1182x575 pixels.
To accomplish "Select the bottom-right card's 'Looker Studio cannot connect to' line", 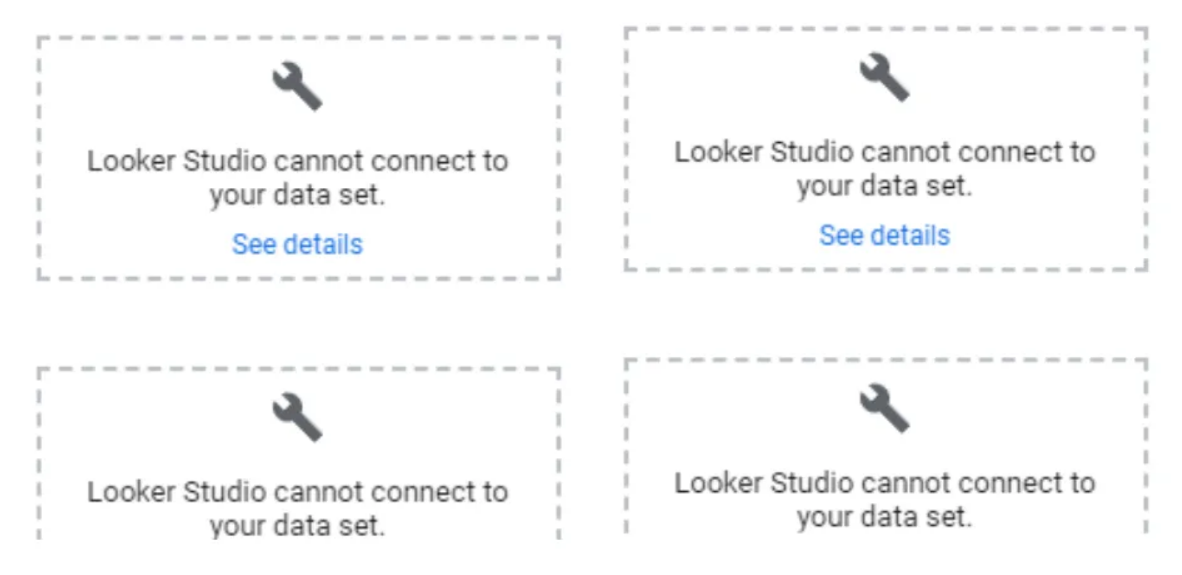I will click(884, 482).
